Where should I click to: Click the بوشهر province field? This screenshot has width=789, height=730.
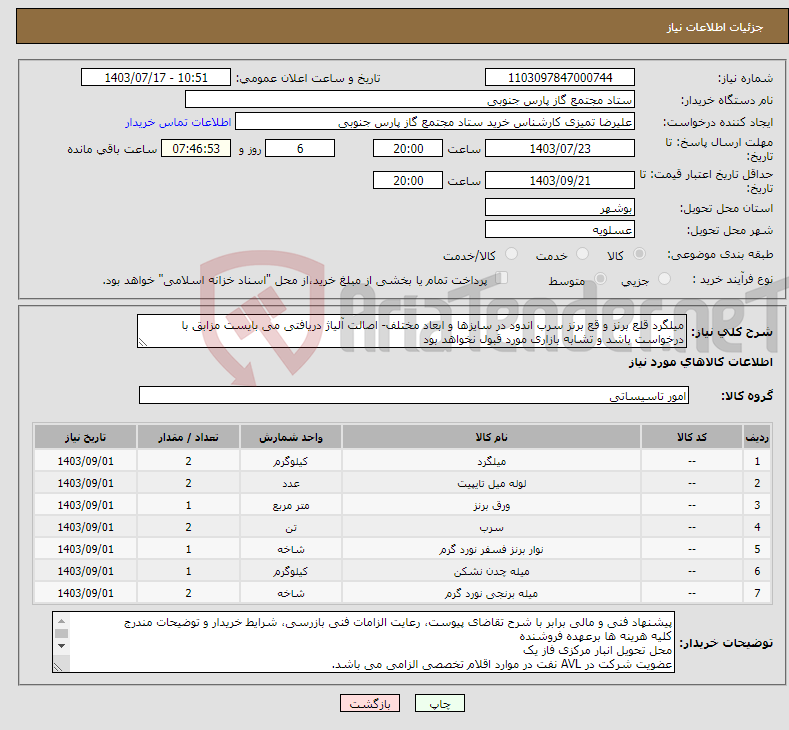(x=560, y=207)
